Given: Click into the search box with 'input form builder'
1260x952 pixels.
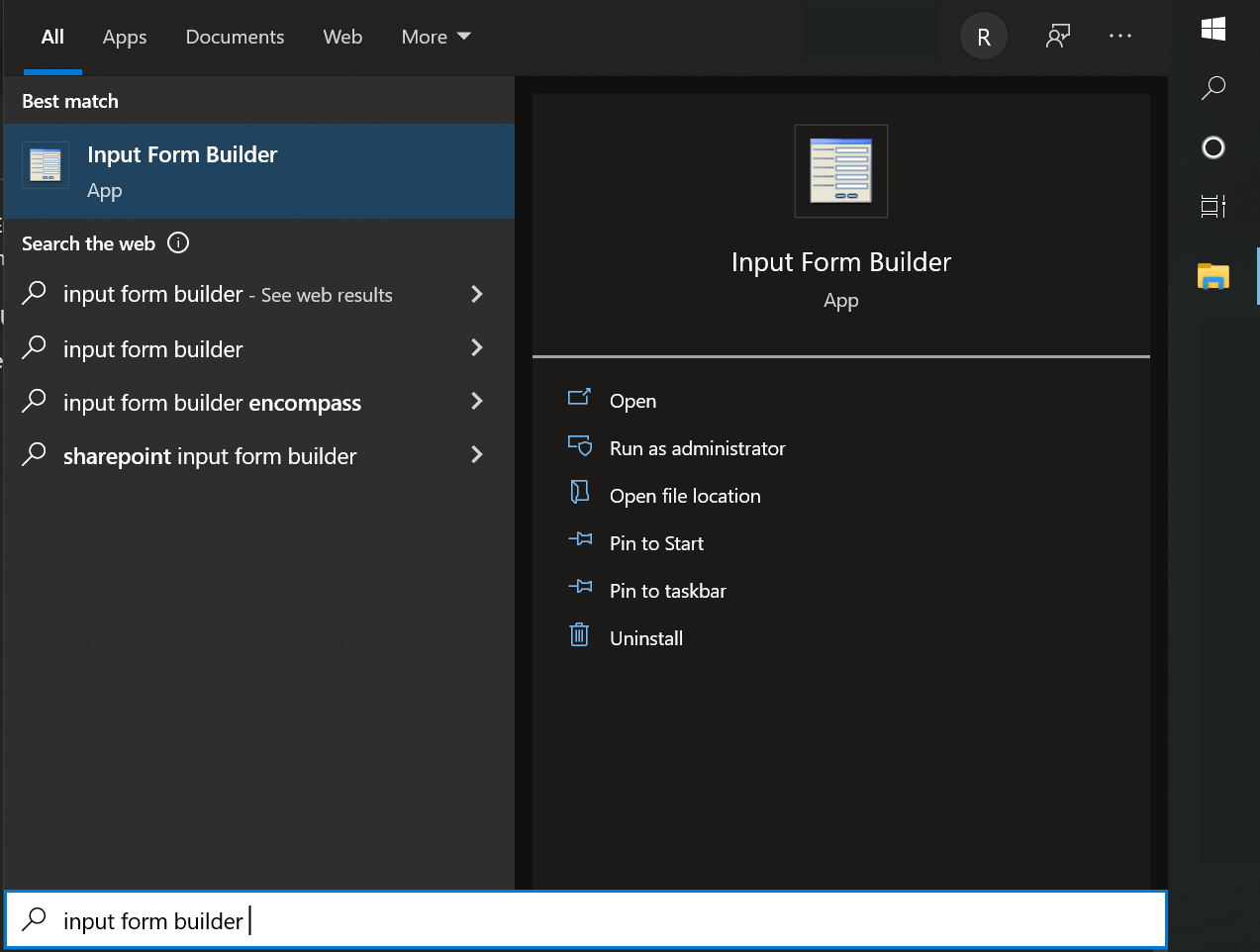Looking at the screenshot, I should click(x=586, y=920).
